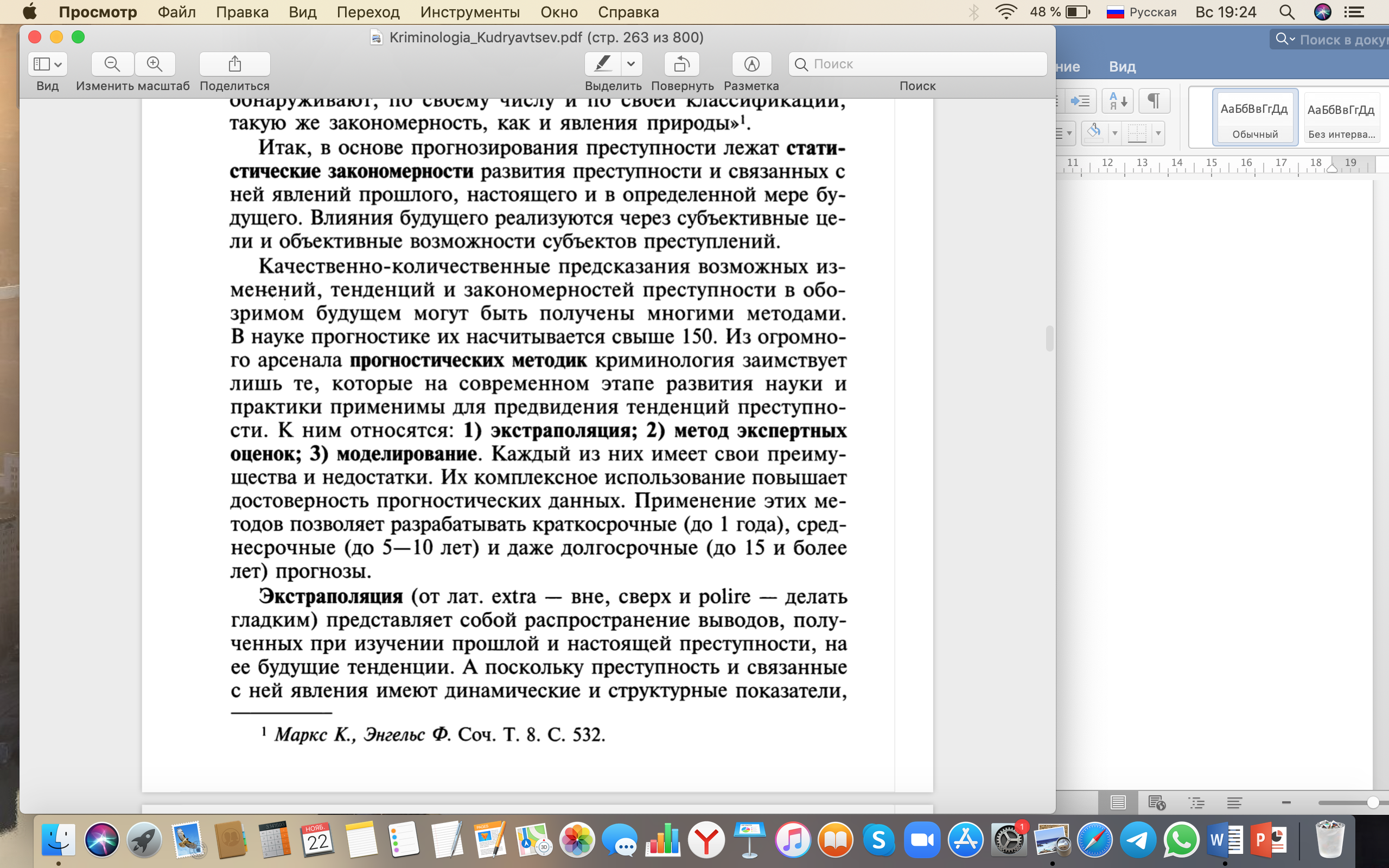Viewport: 1389px width, 868px height.
Task: Open the sidebar view (Вид) selector
Action: coord(48,63)
